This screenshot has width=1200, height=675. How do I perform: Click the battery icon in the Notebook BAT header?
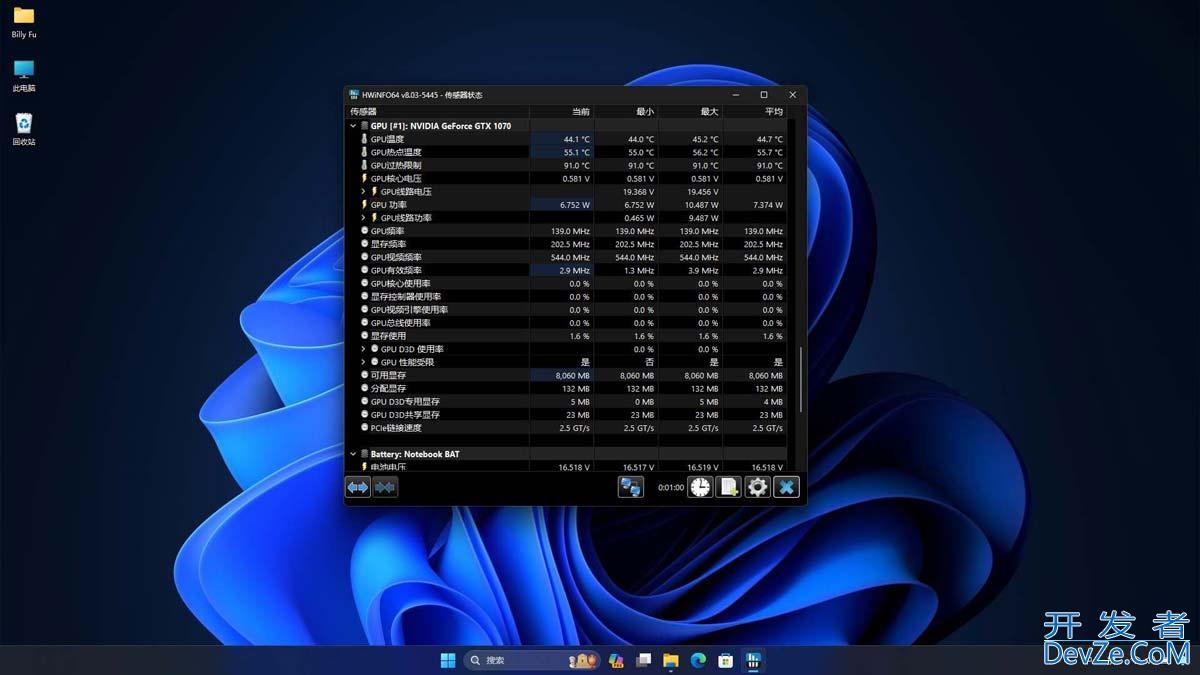pos(364,454)
